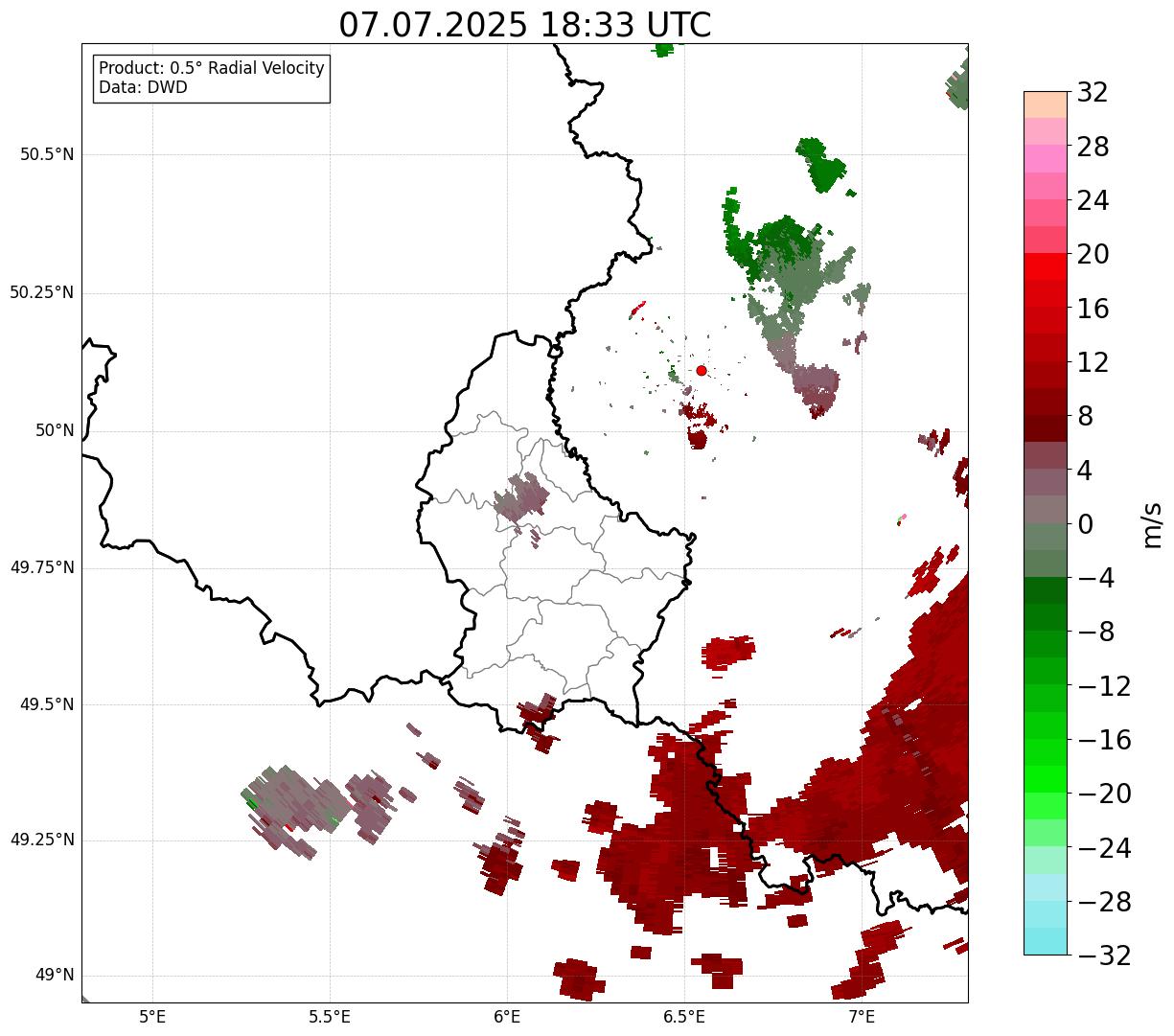Click the 49.5°N latitude label

point(47,704)
